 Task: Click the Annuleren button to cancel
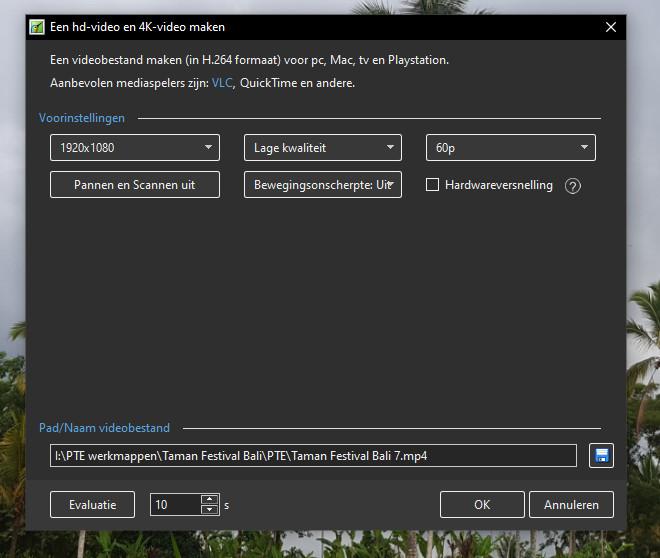coord(571,505)
